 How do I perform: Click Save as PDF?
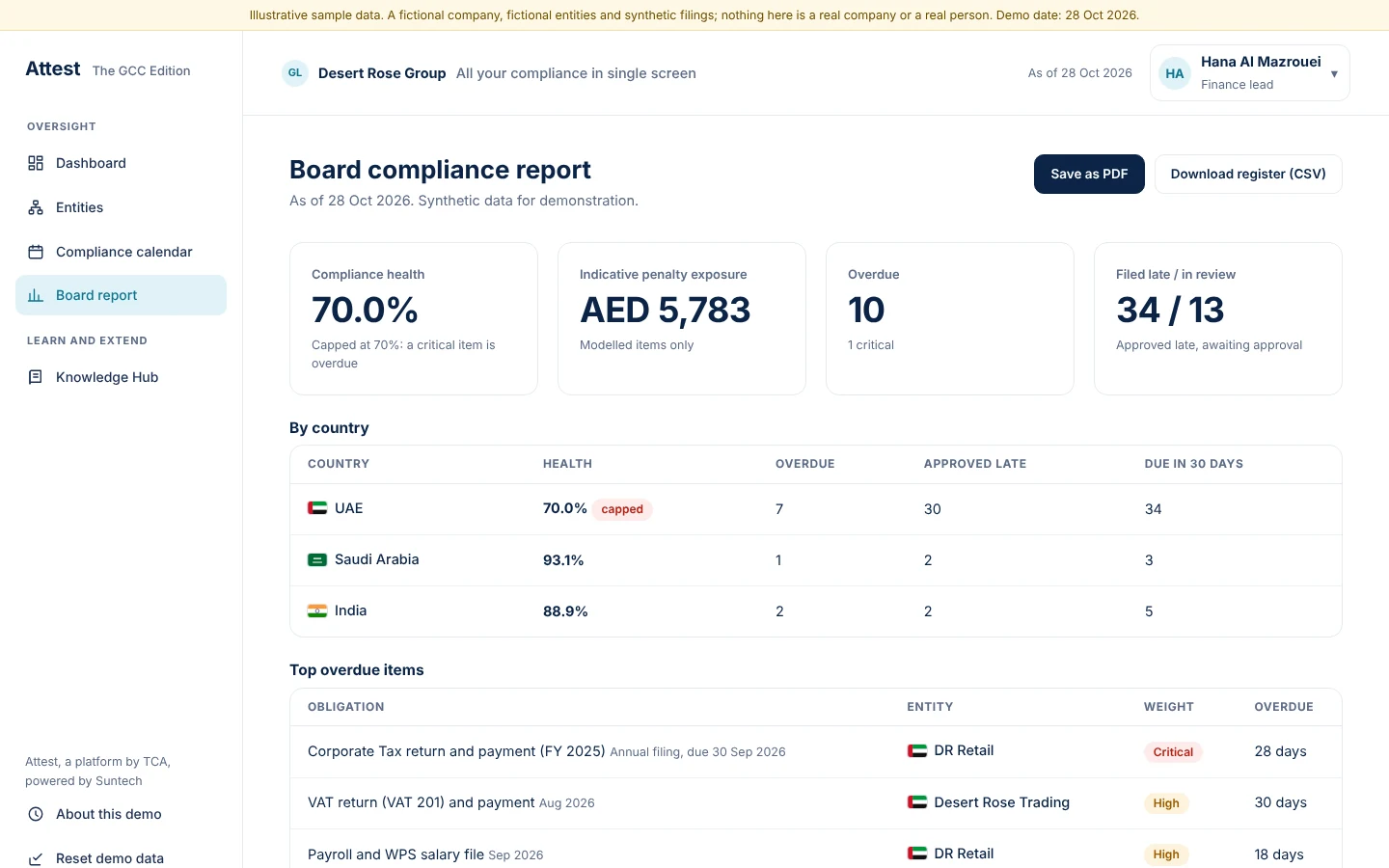(x=1089, y=174)
